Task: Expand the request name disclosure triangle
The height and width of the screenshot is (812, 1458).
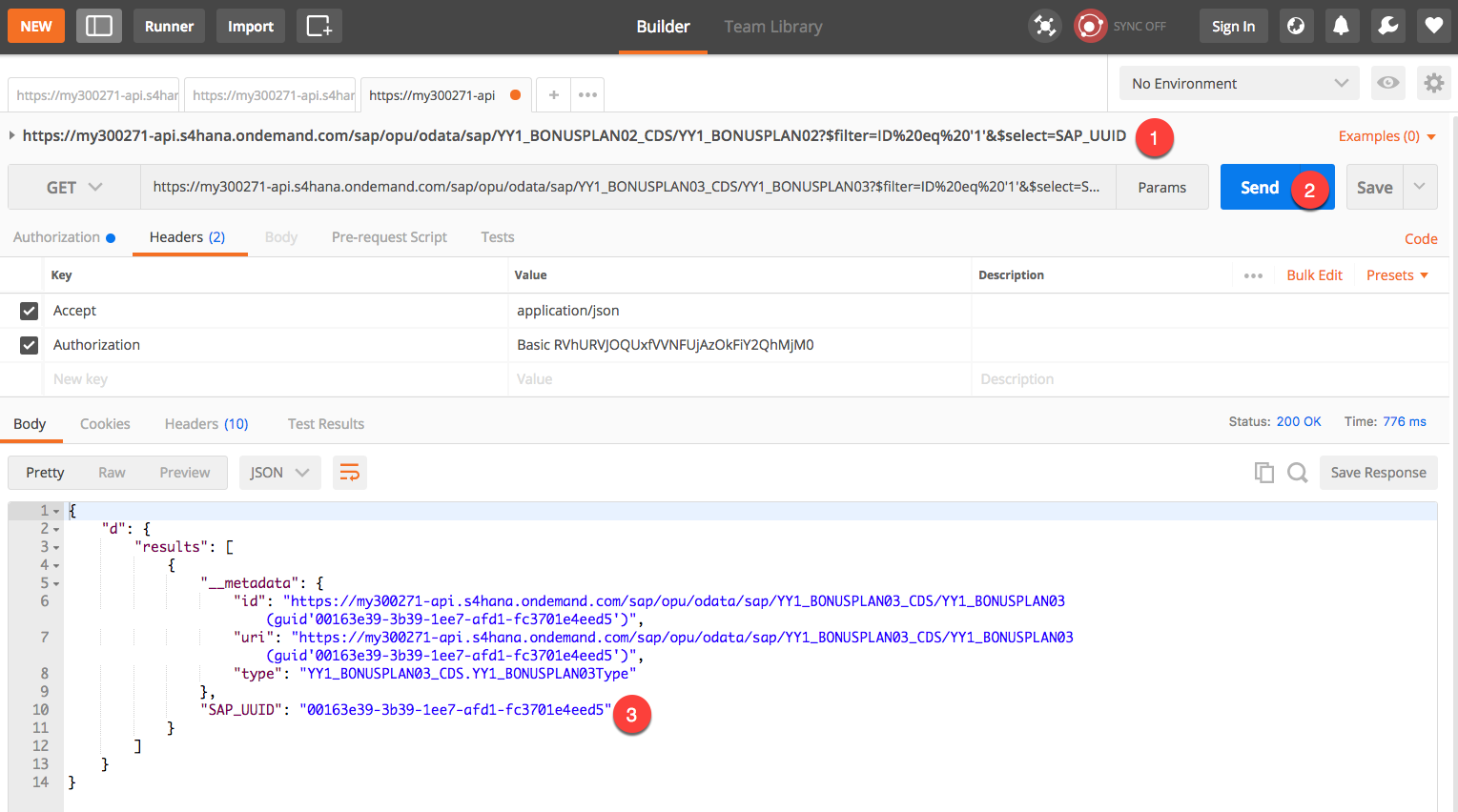Action: (11, 135)
